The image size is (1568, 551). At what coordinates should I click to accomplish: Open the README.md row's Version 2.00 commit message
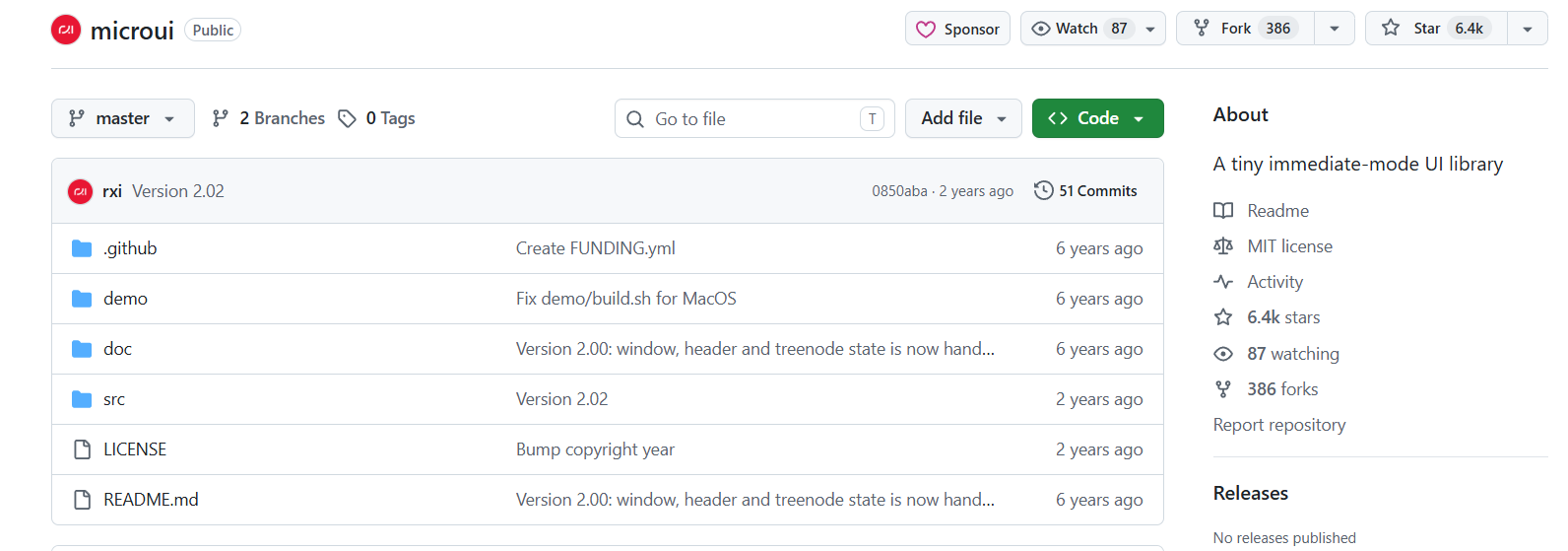pos(755,500)
